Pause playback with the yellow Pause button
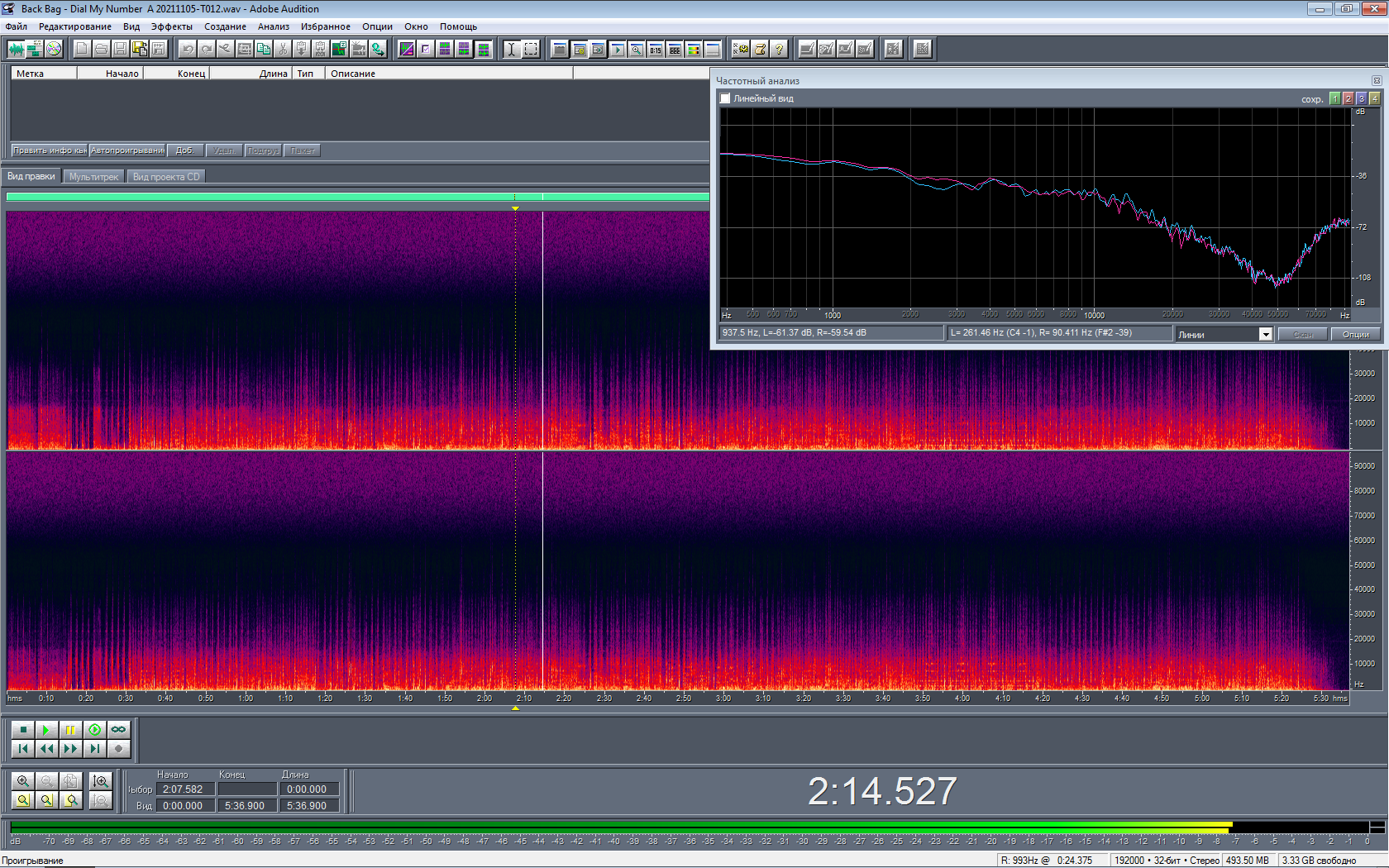This screenshot has width=1389, height=868. (x=70, y=729)
